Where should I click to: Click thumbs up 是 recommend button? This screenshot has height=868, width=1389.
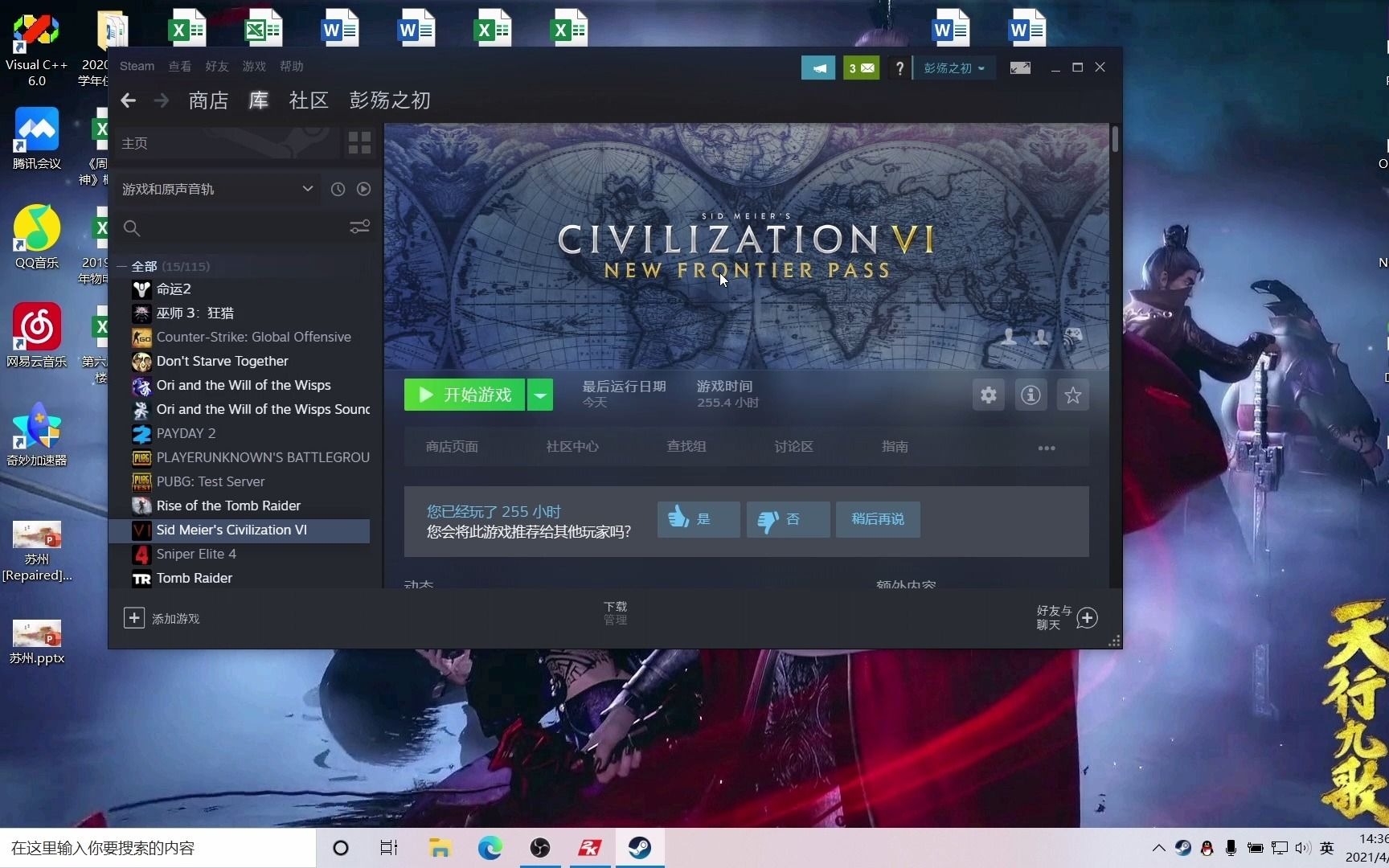point(699,519)
